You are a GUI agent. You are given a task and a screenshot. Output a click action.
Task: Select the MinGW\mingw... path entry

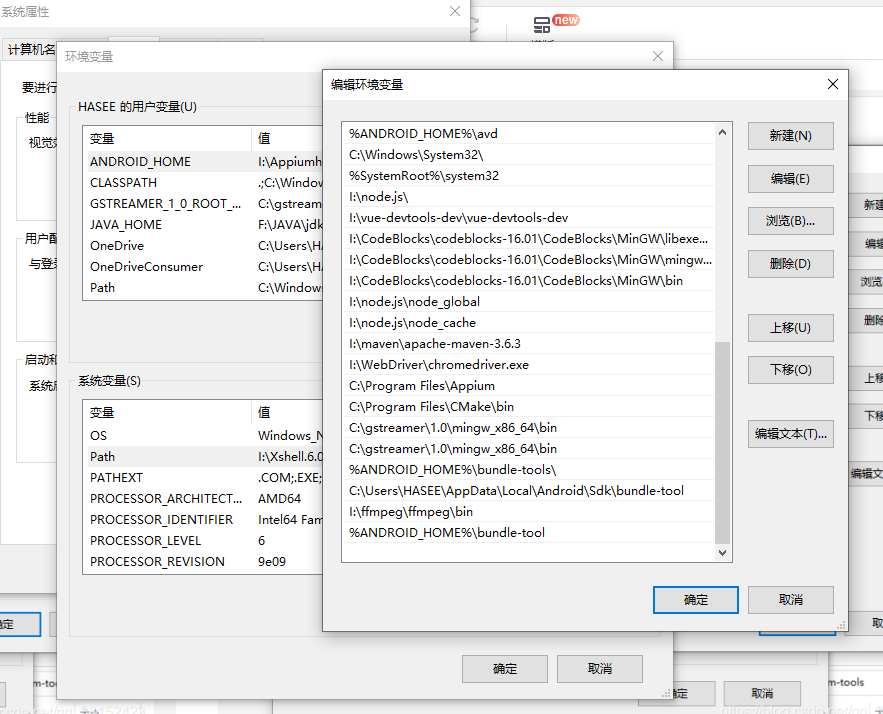528,260
